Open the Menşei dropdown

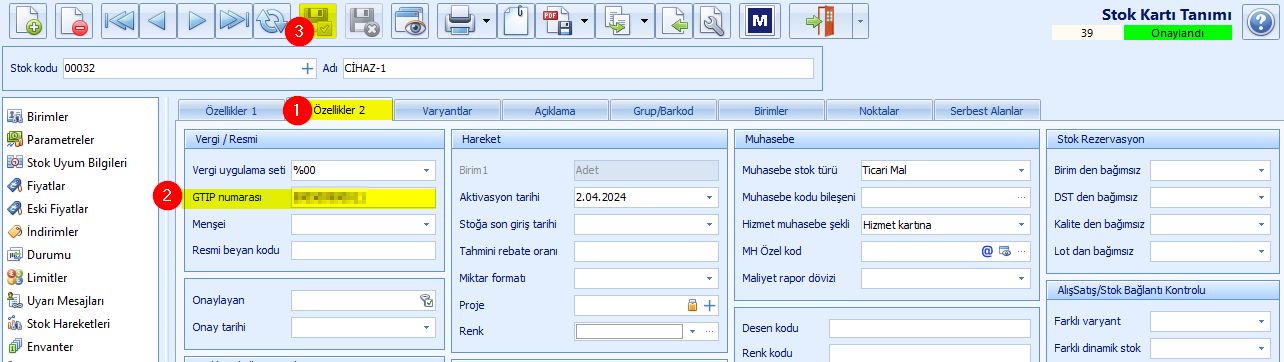coord(427,224)
